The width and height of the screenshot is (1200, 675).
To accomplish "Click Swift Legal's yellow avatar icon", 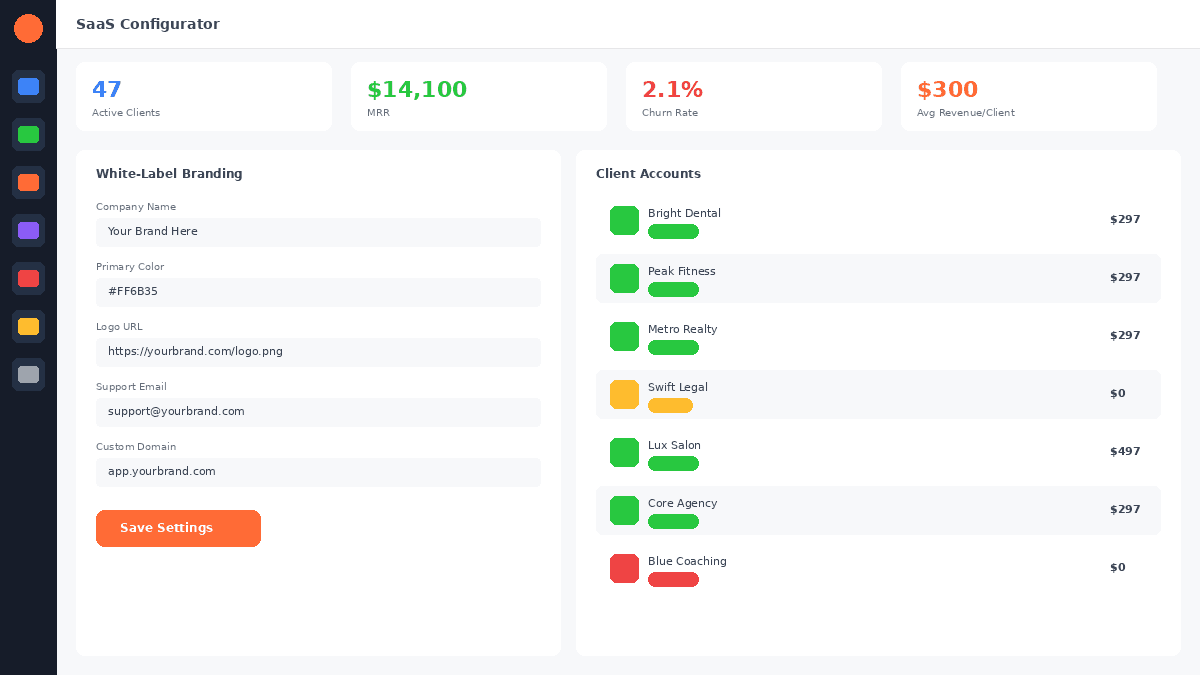I will point(624,394).
